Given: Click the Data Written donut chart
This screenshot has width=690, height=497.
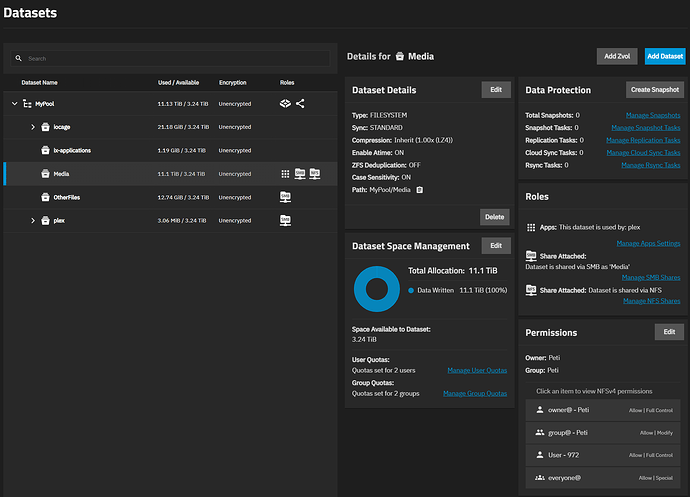Looking at the screenshot, I should pyautogui.click(x=377, y=289).
